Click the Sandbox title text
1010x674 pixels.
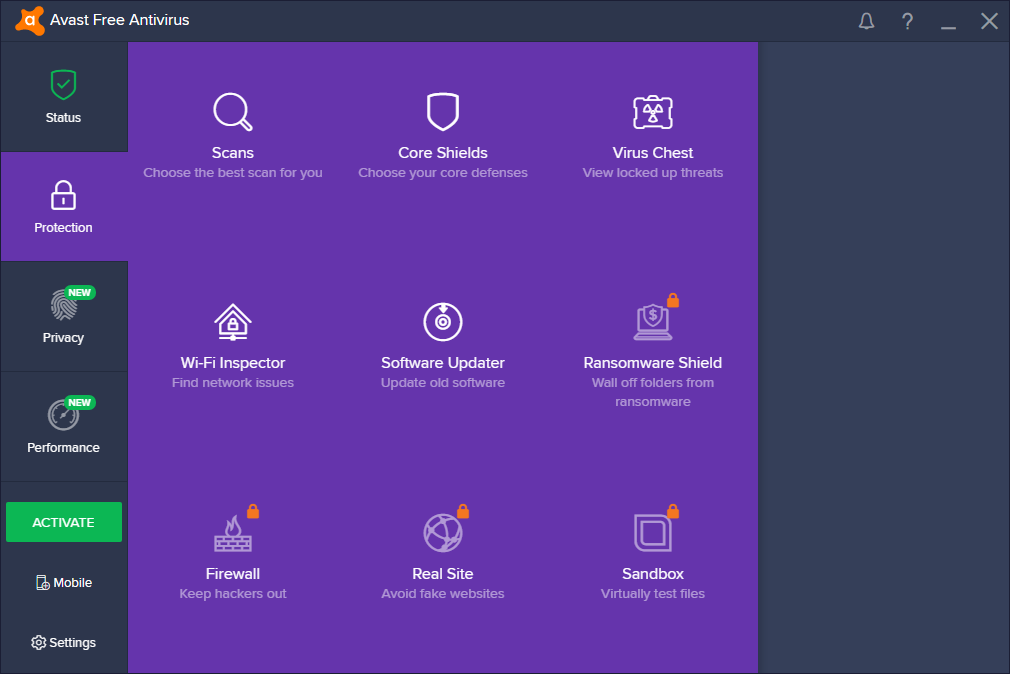coord(653,573)
